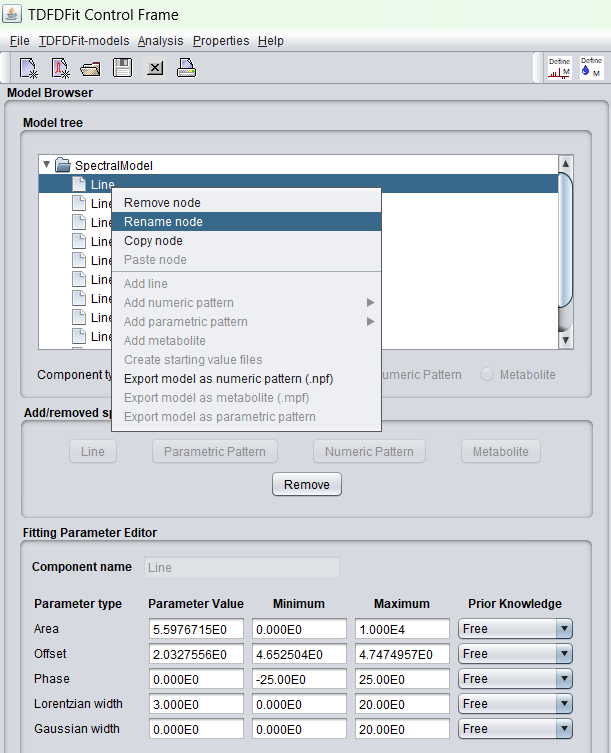Choose Copy node from context menu

(x=246, y=241)
